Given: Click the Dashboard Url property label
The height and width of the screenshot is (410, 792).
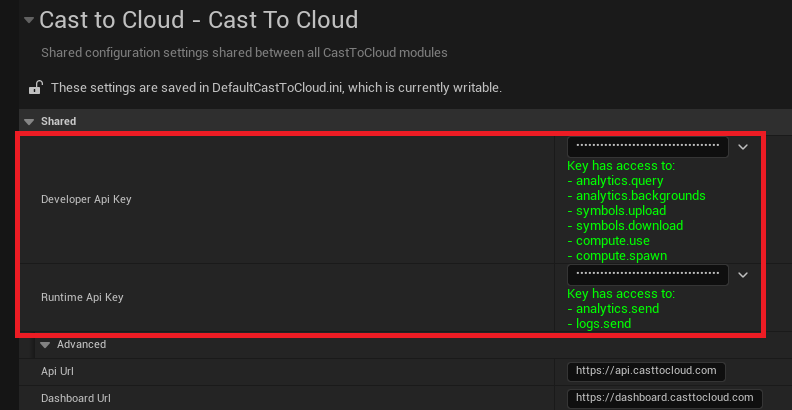Looking at the screenshot, I should [x=73, y=398].
